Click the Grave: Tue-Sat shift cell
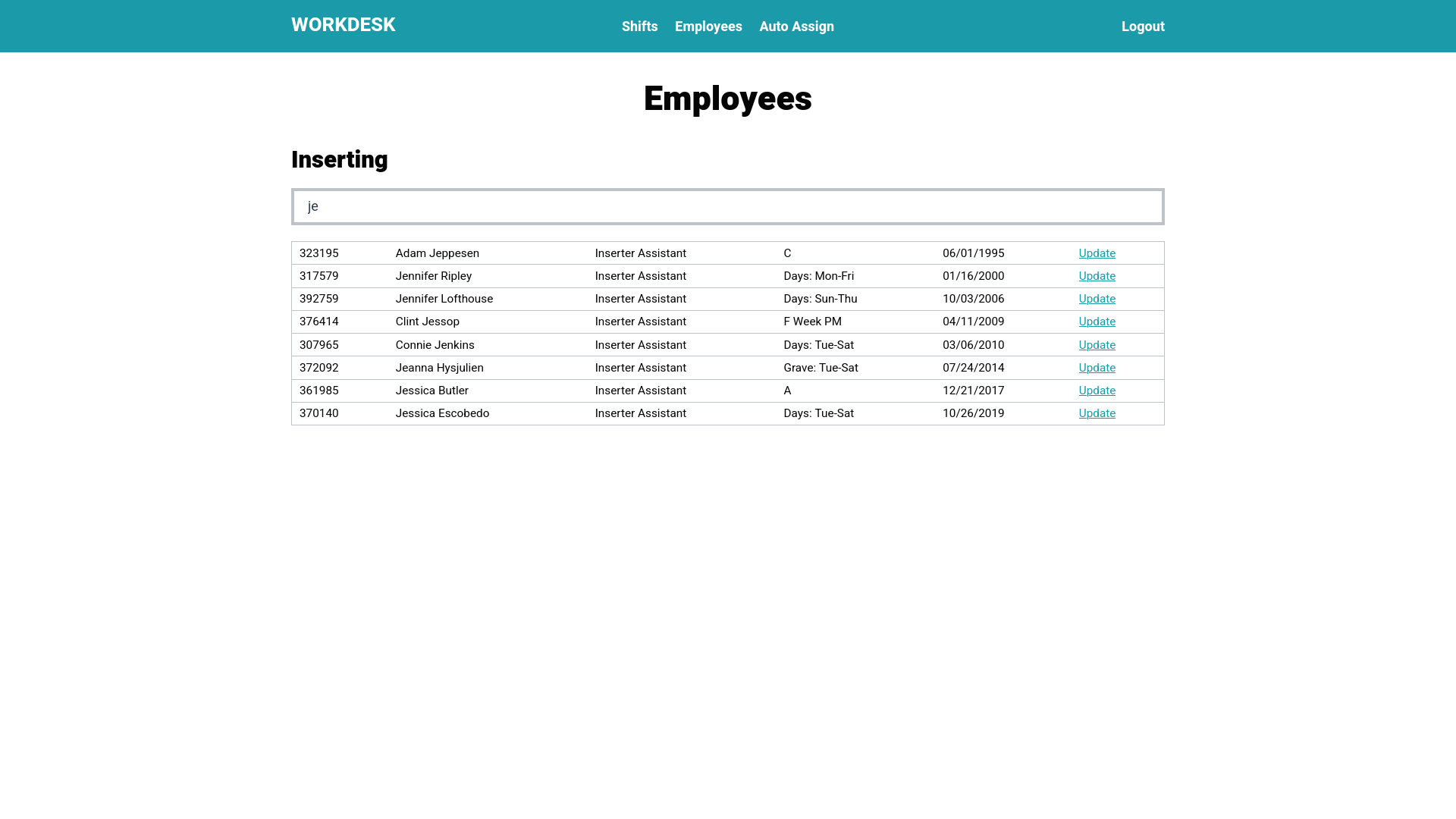Viewport: 1456px width, 819px height. pos(821,368)
